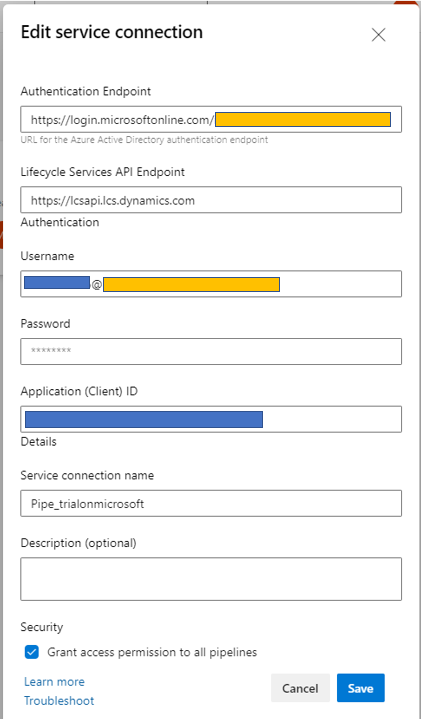Uncheck the Grant access permission checkbox

pyautogui.click(x=32, y=652)
